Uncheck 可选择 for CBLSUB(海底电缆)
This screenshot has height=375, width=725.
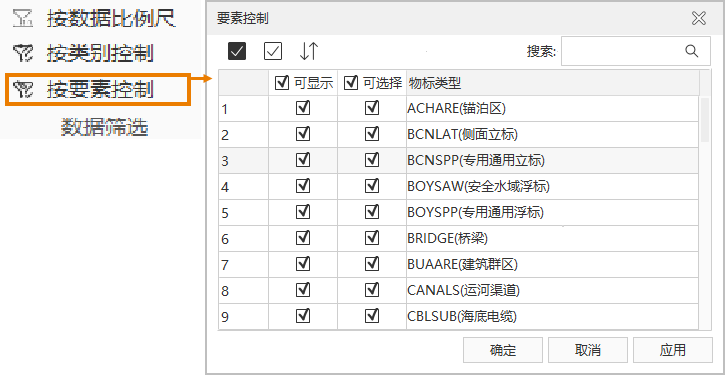coord(372,316)
